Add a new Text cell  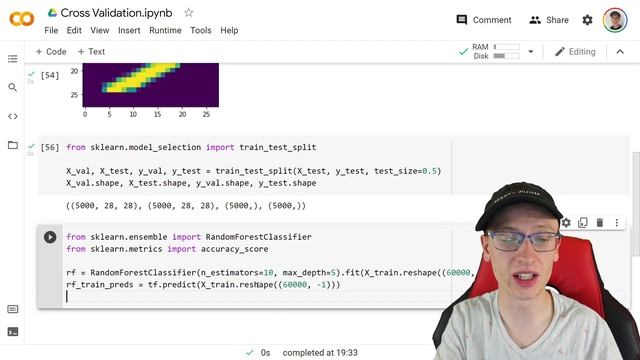(91, 52)
